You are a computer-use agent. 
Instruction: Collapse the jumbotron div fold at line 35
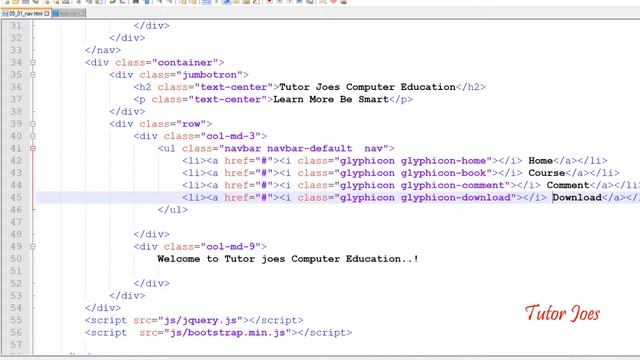pos(33,75)
